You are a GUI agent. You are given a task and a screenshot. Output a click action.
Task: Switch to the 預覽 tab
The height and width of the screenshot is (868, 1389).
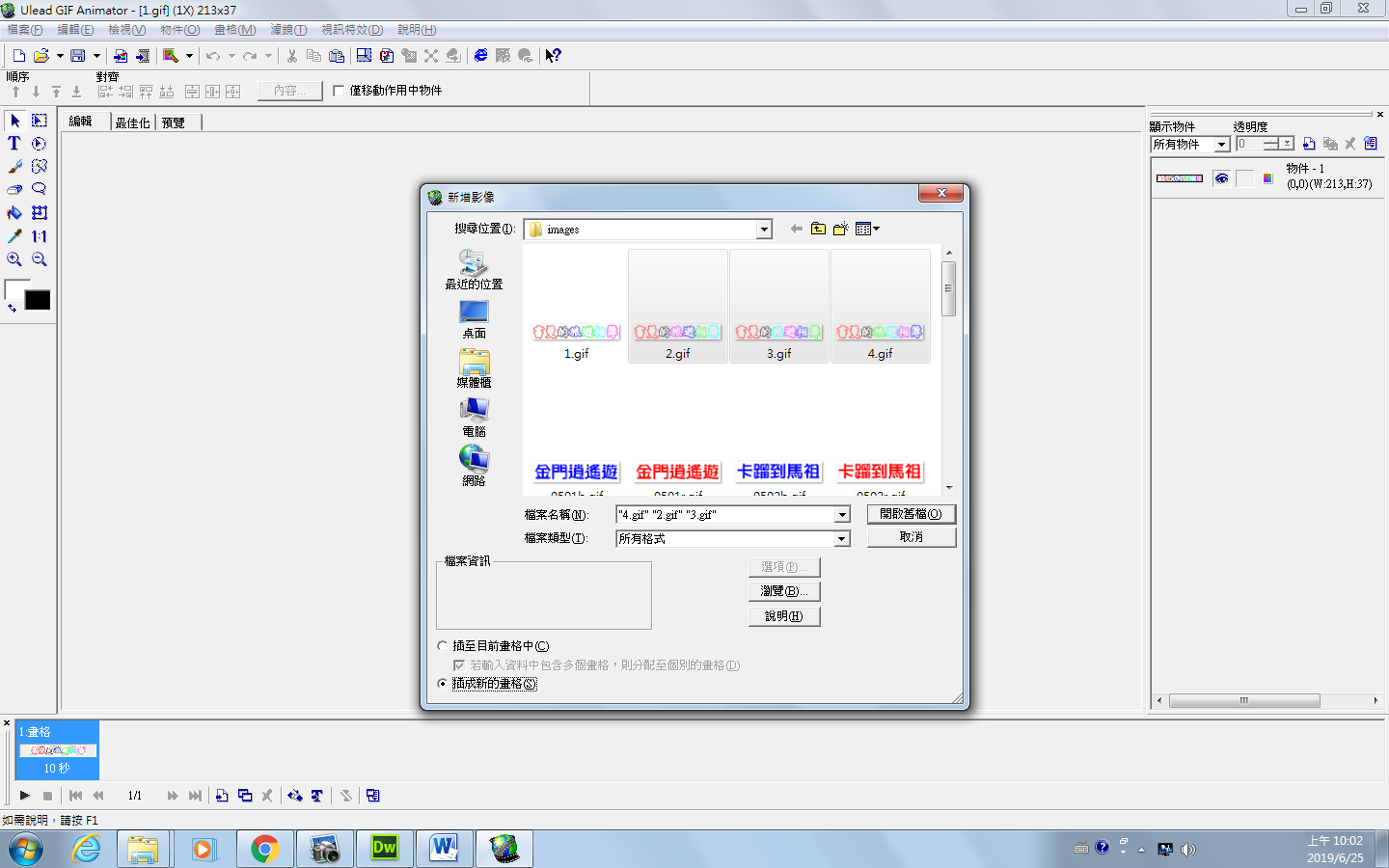(174, 122)
